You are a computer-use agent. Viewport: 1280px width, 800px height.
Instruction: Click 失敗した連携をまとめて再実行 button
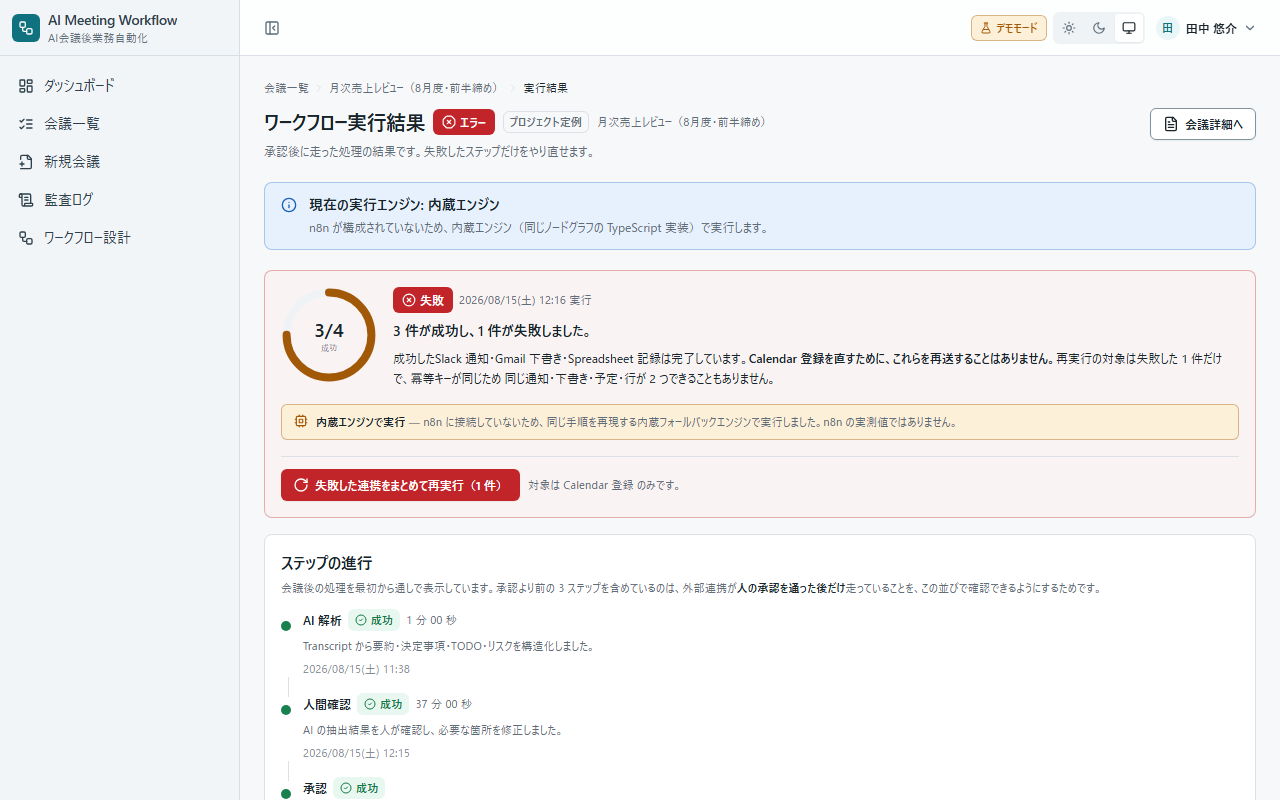click(x=400, y=485)
